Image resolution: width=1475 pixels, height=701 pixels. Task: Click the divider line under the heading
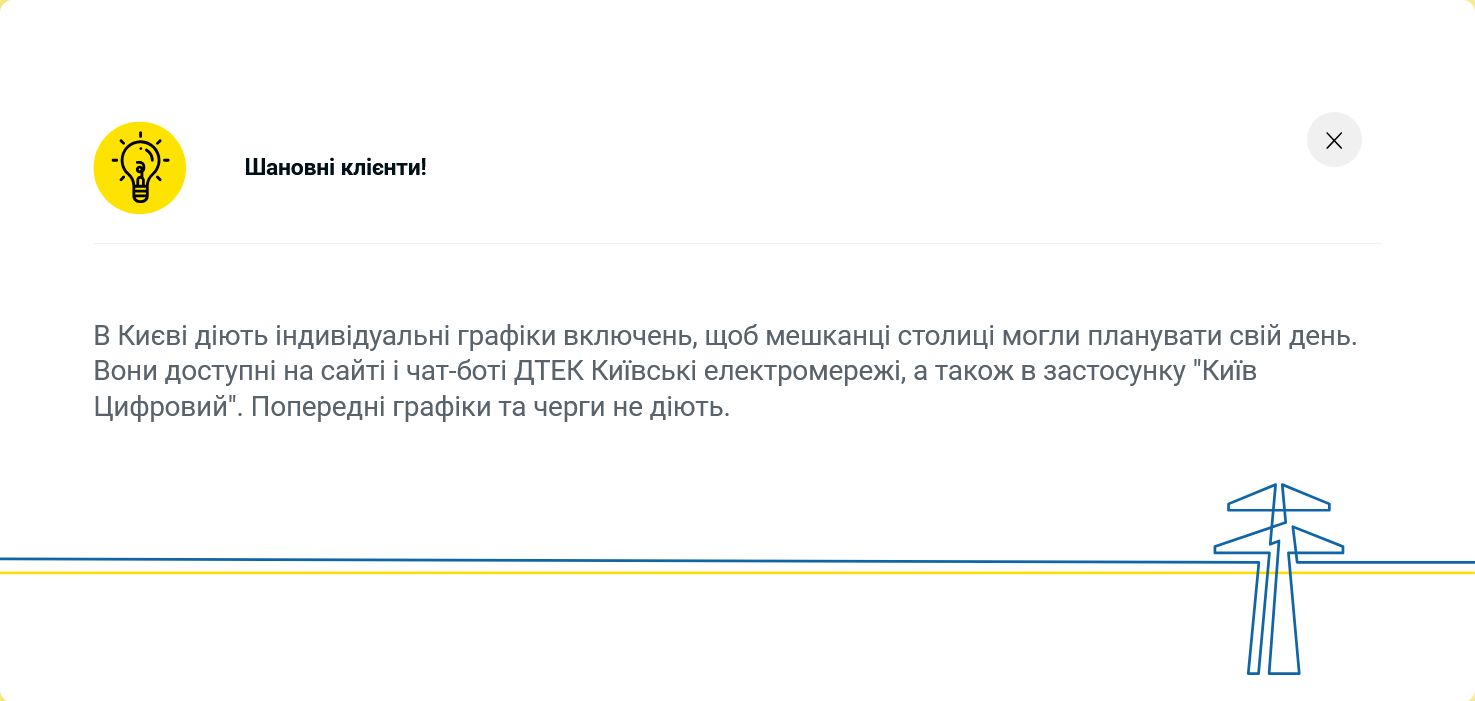(x=736, y=246)
